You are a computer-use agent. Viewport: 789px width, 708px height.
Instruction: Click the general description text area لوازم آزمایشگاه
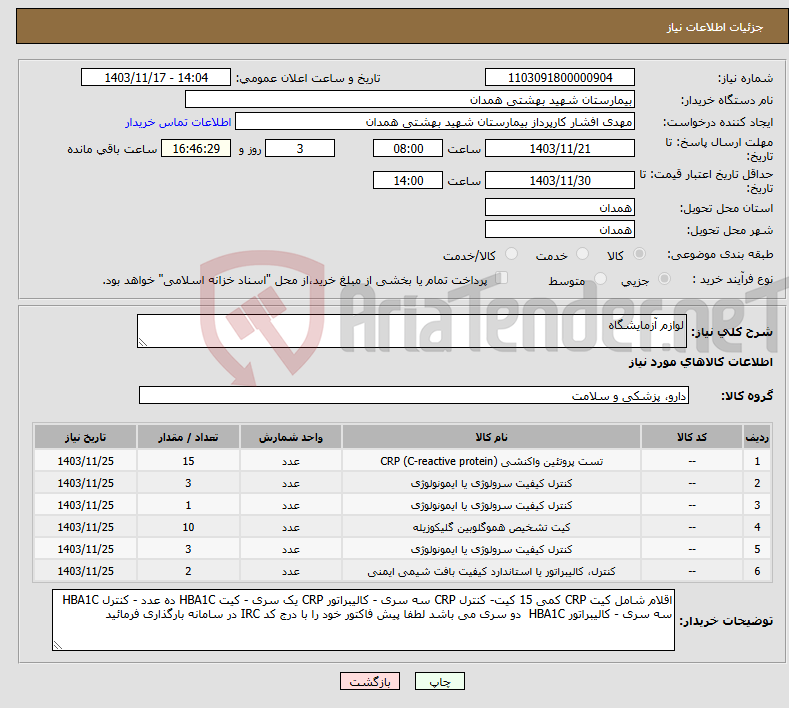point(412,331)
